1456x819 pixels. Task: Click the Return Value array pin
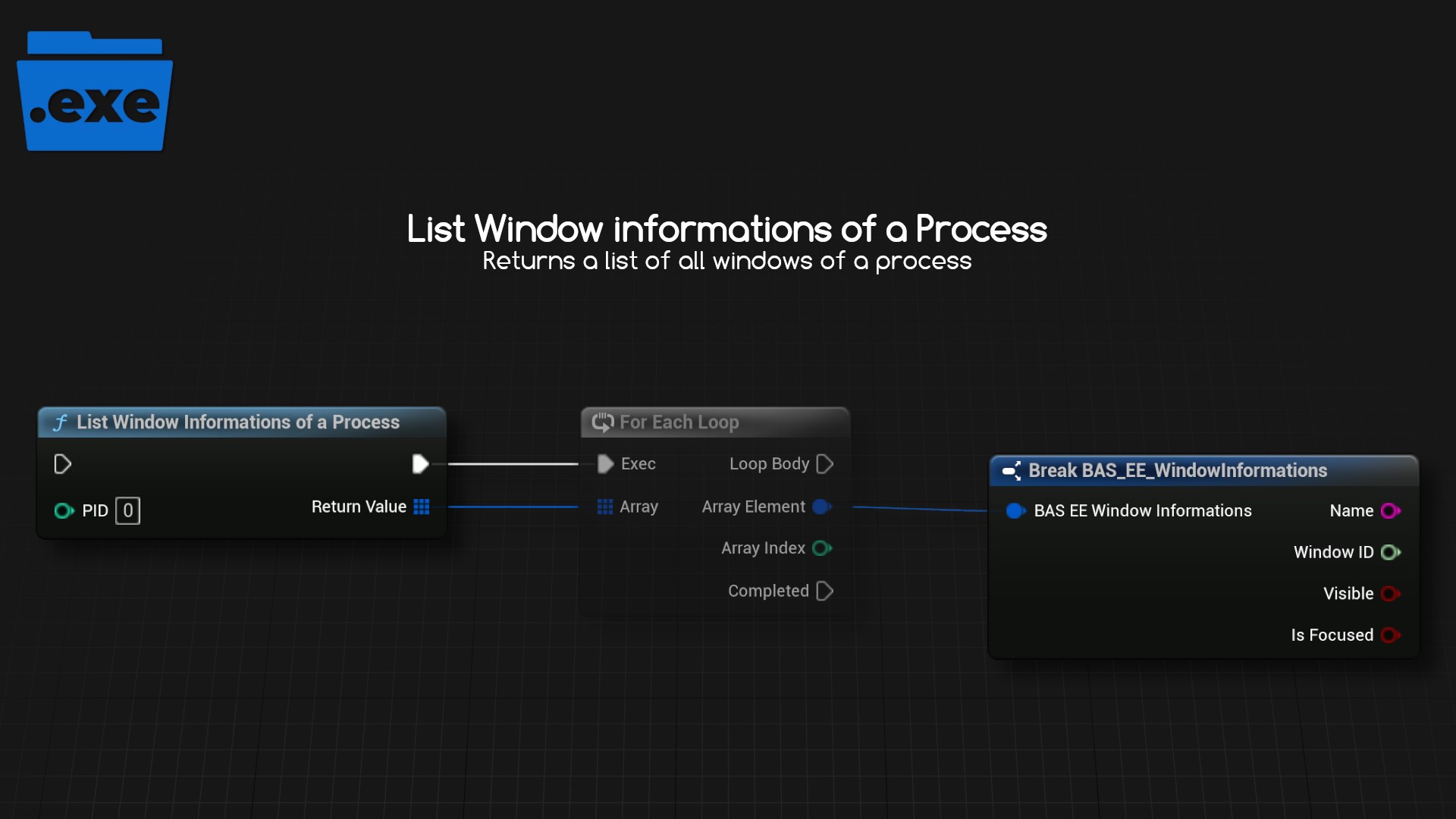(422, 507)
